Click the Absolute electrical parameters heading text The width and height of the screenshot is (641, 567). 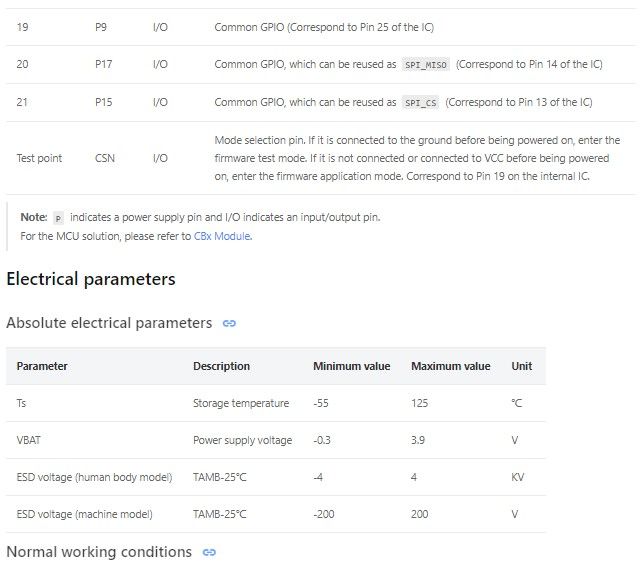[109, 323]
